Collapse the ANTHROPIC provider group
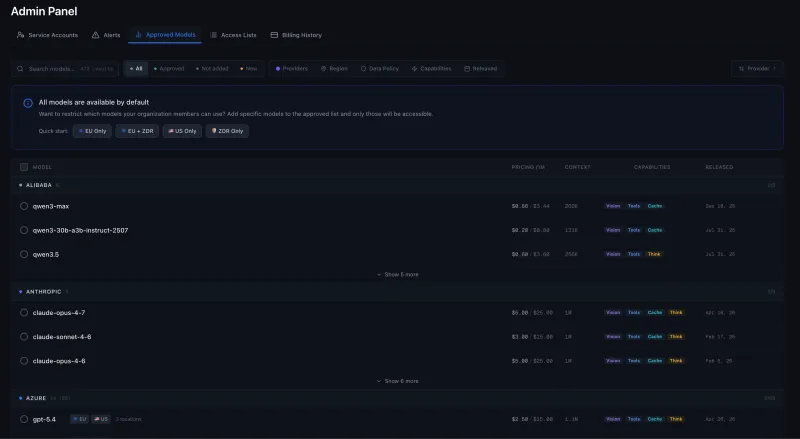 tap(397, 292)
